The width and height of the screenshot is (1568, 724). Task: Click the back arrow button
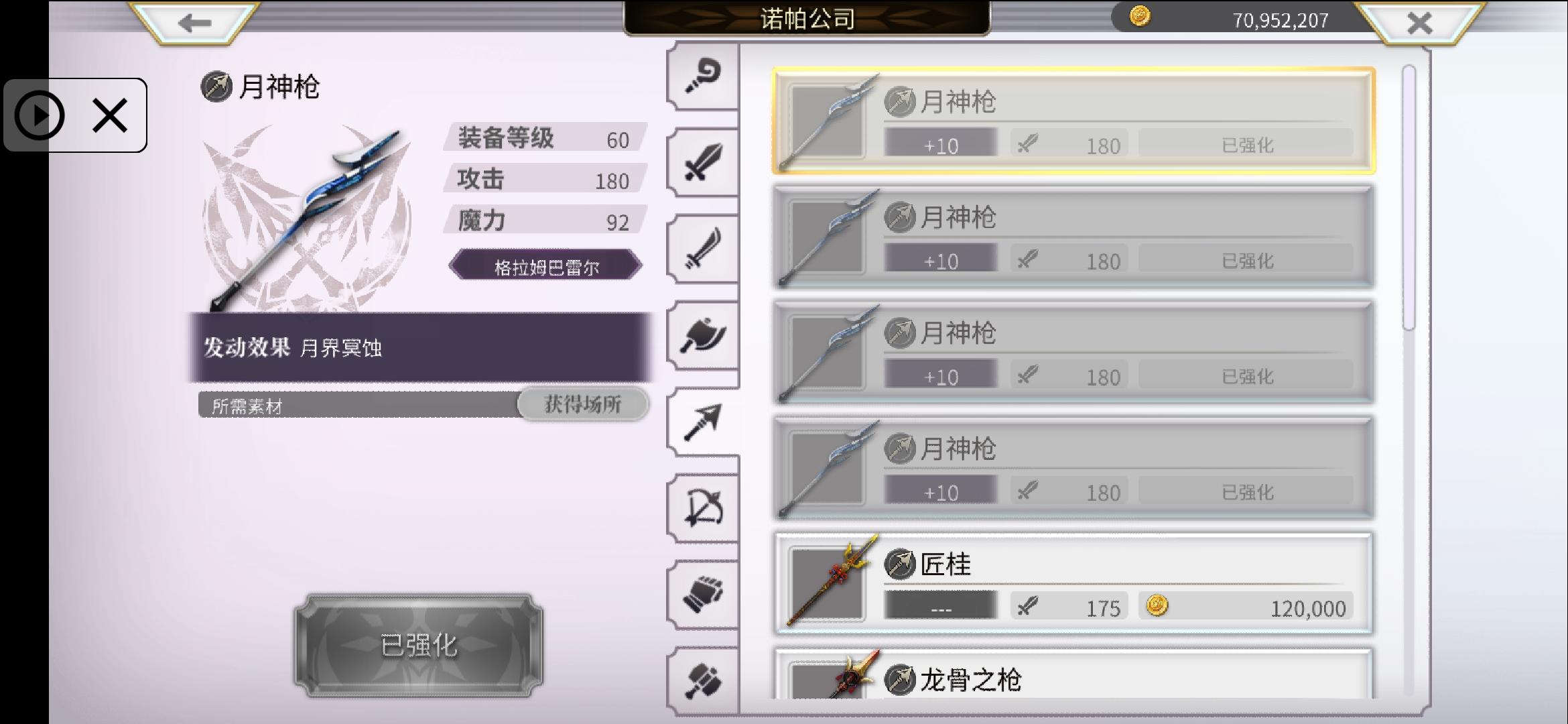click(x=195, y=23)
